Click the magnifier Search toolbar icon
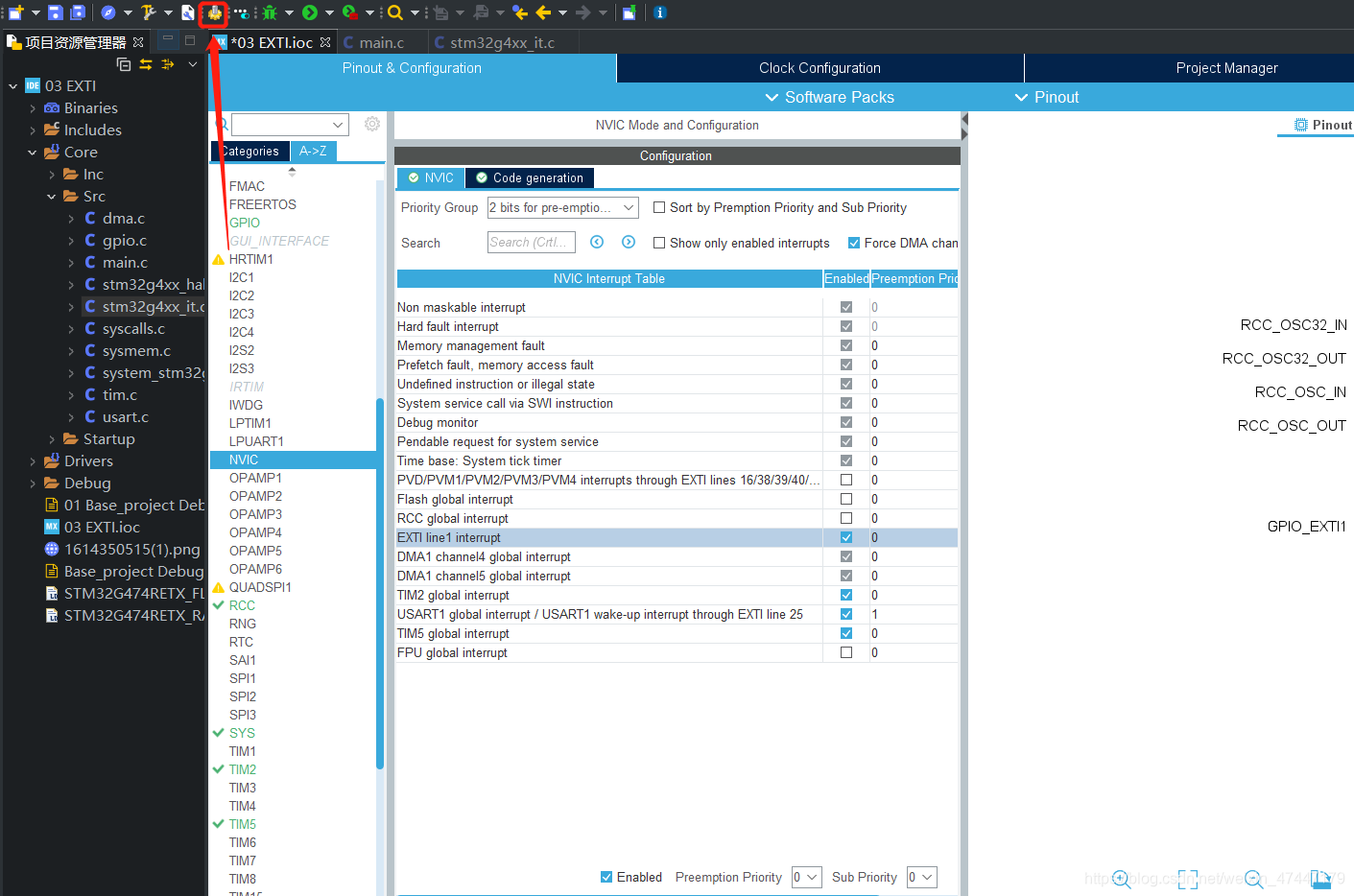 click(394, 12)
